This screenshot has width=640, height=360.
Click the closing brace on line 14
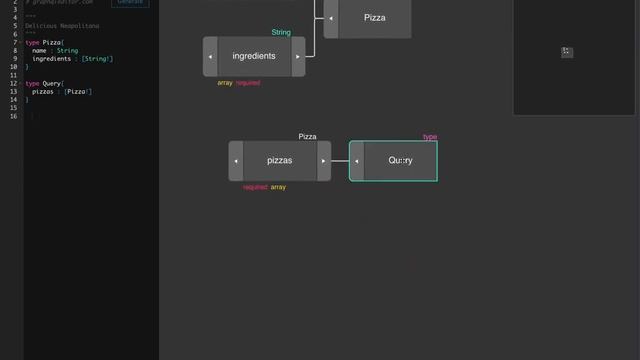click(27, 100)
